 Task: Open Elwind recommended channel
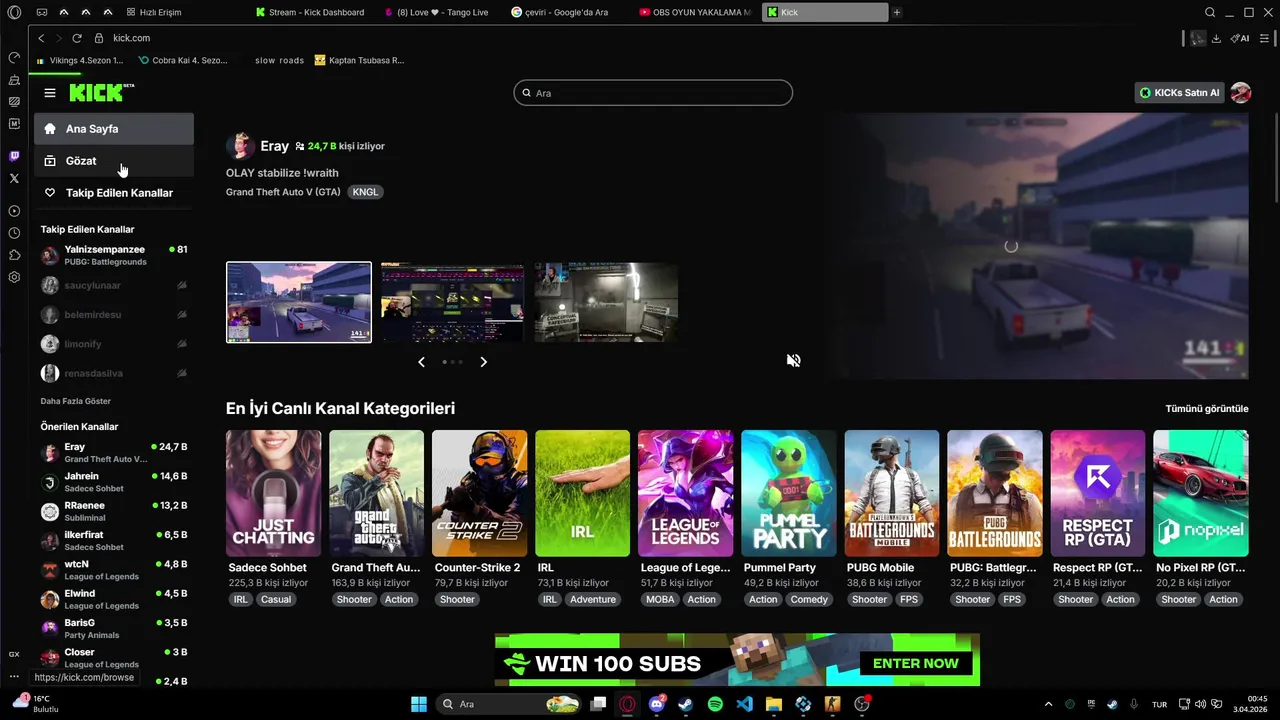tap(114, 599)
